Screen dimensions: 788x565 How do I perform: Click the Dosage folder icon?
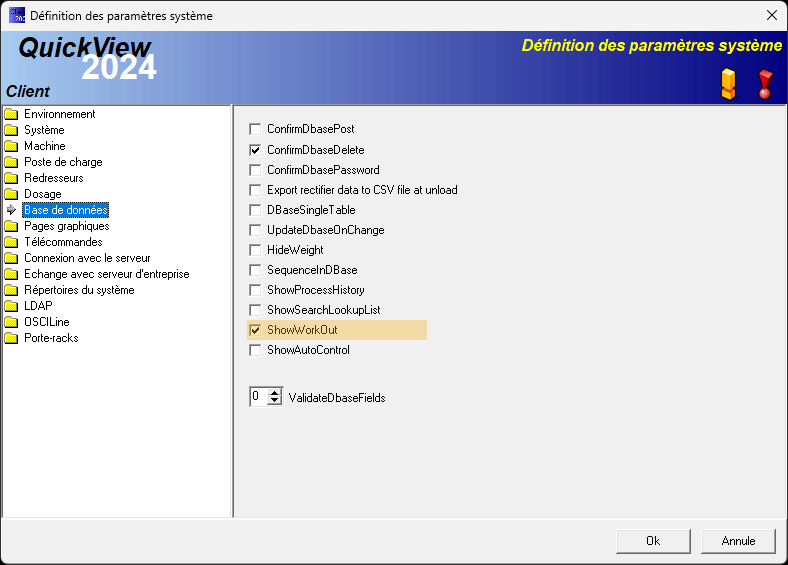[12, 194]
